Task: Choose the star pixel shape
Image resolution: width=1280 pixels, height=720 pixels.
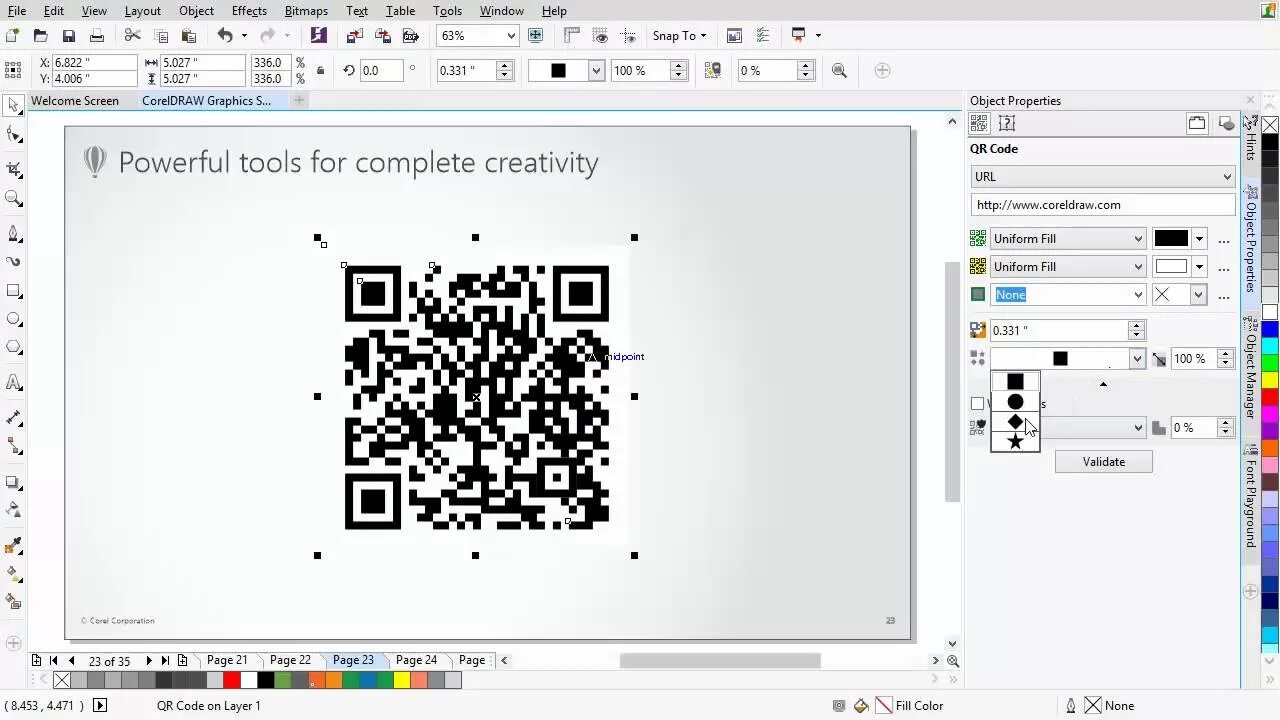Action: click(x=1015, y=441)
